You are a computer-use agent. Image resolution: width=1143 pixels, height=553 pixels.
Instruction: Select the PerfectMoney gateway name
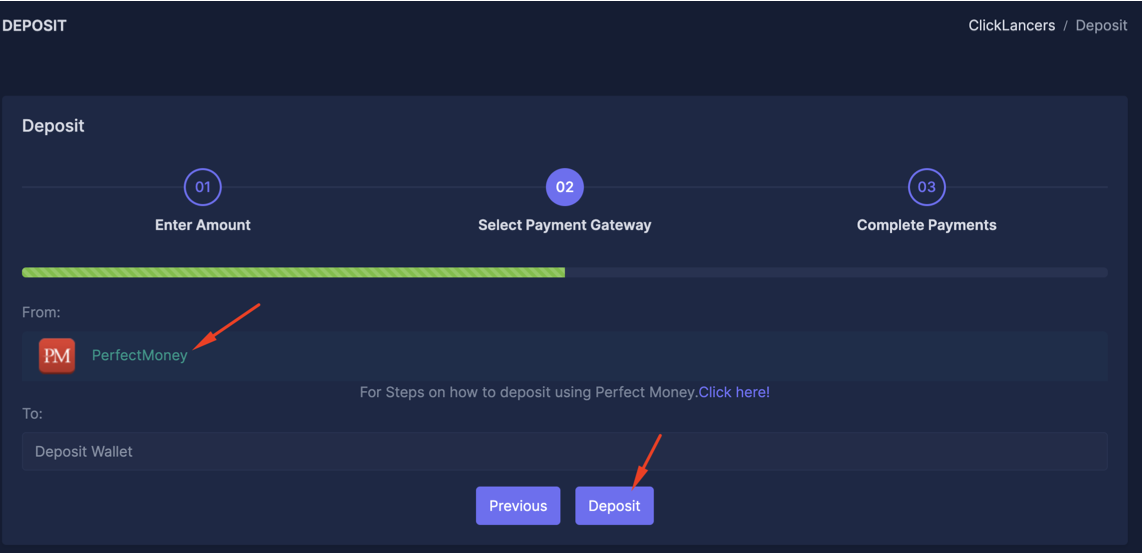[139, 355]
